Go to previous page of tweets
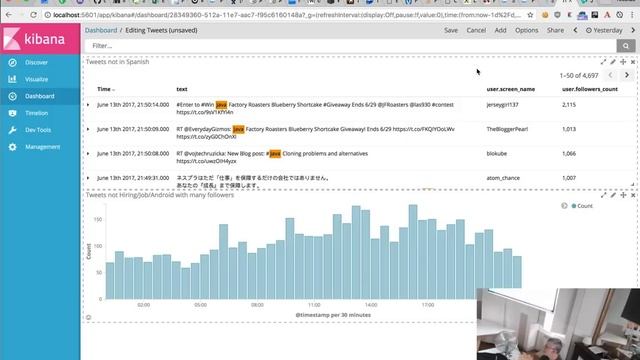 coord(610,75)
